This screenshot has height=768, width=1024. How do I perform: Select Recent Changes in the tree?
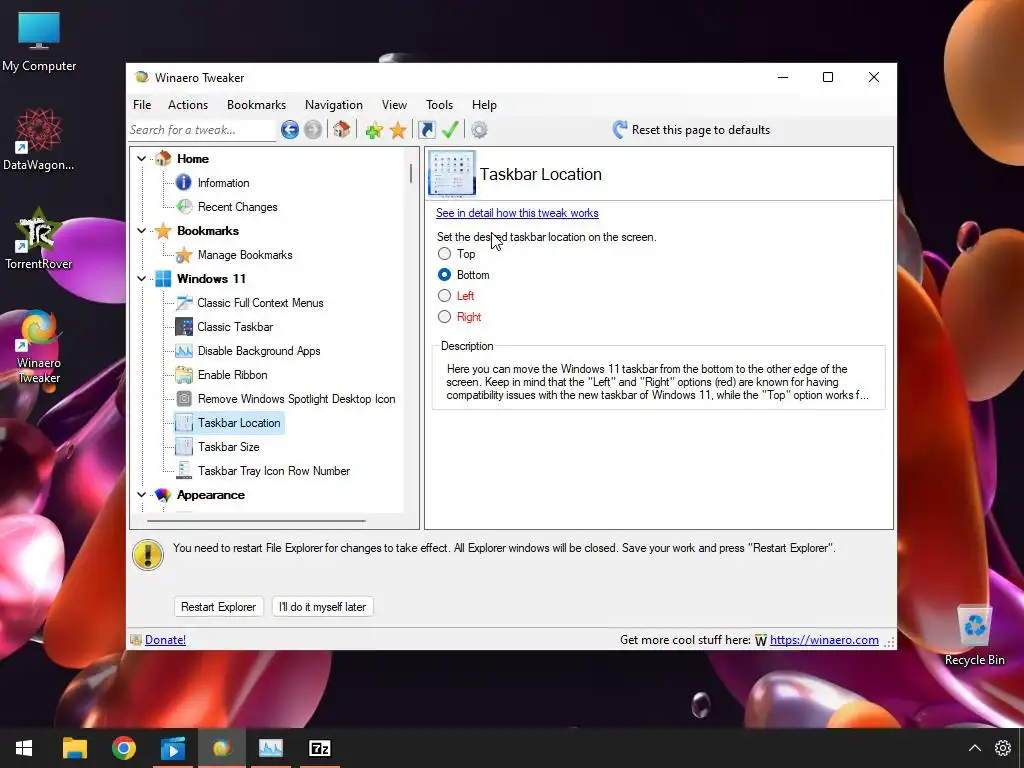(x=238, y=207)
